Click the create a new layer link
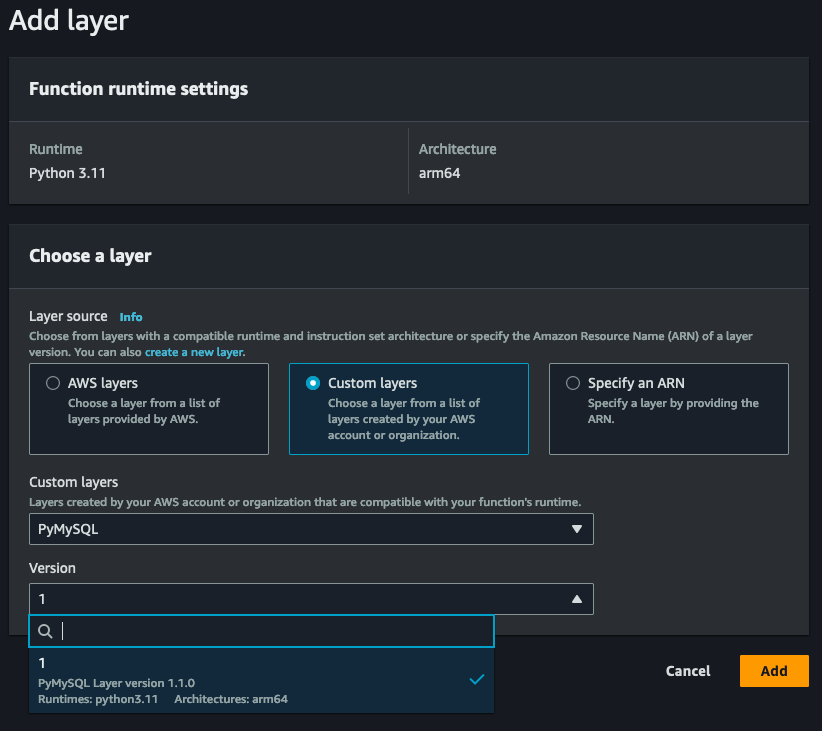Viewport: 822px width, 731px height. (194, 351)
